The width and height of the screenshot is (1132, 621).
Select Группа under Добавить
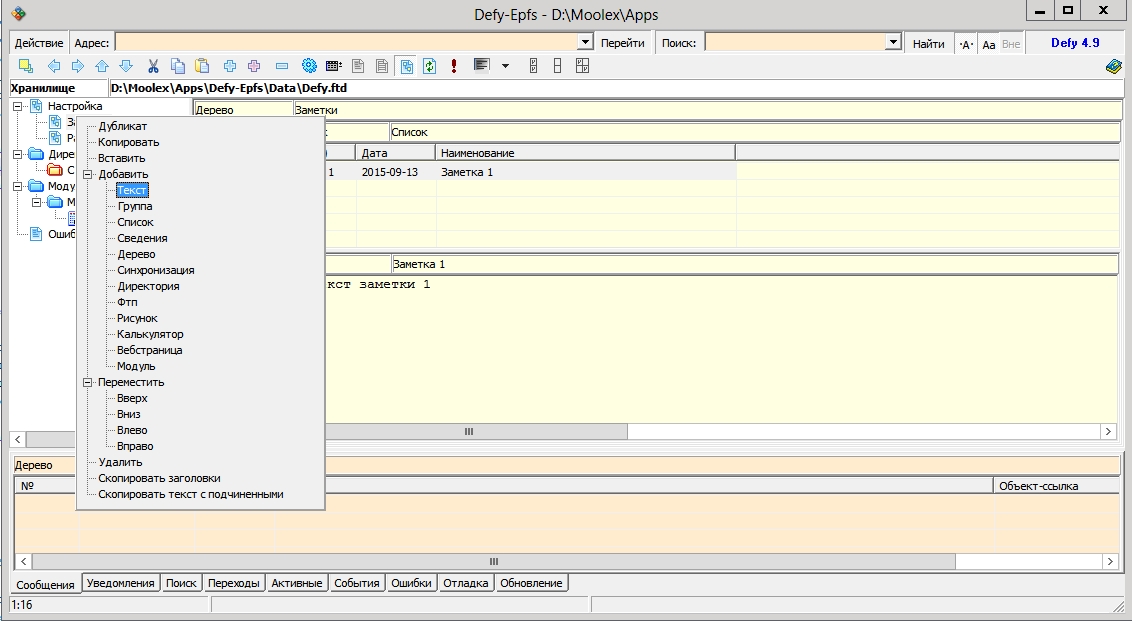coord(134,207)
